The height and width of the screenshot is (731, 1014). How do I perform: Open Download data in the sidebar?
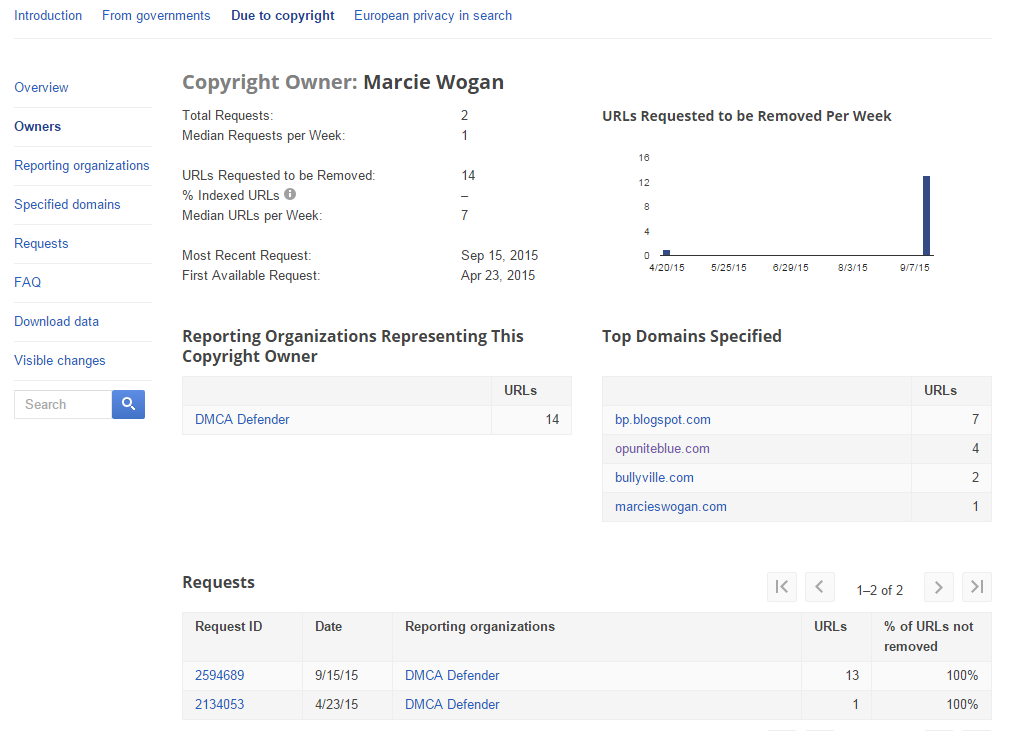tap(56, 322)
